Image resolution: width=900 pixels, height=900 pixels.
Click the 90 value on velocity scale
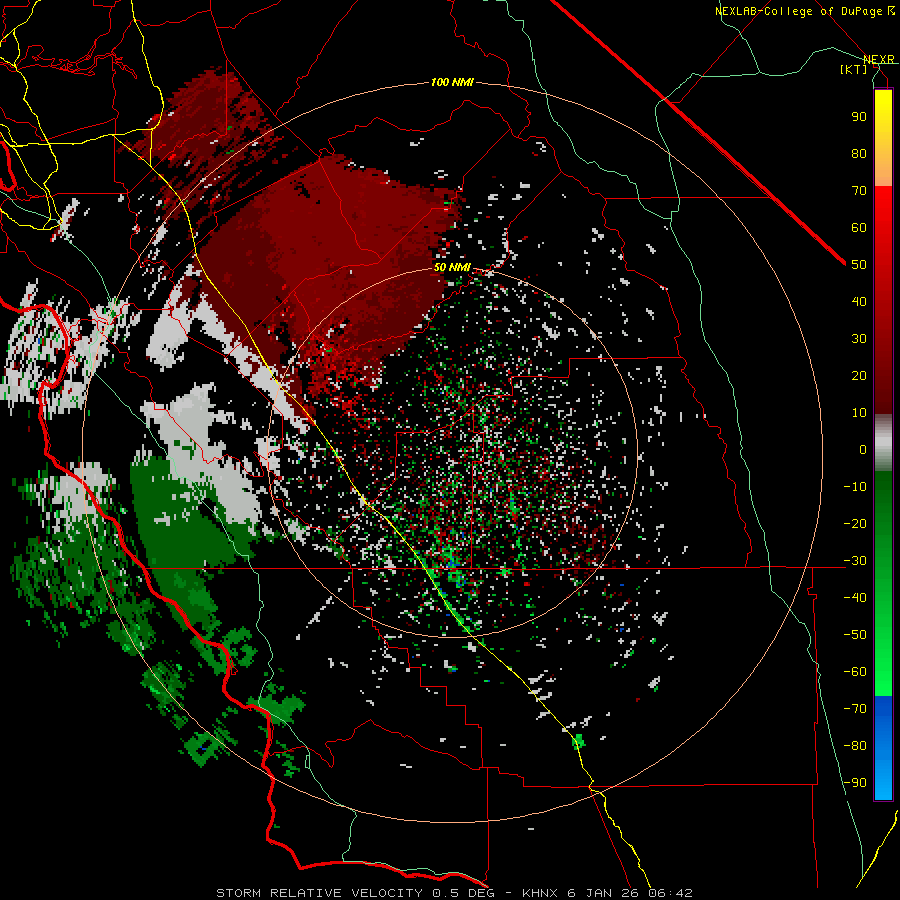coord(859,117)
